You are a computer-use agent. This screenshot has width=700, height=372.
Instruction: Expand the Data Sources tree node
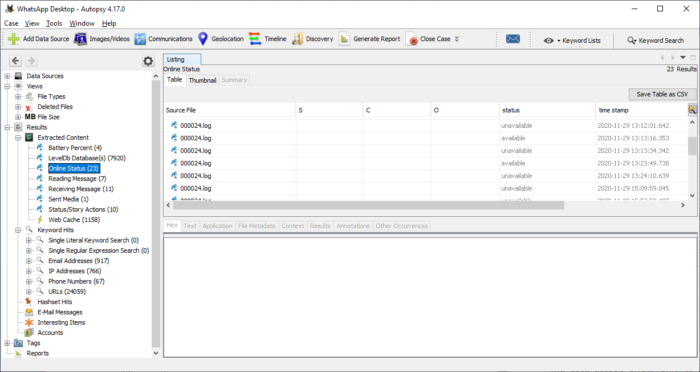pos(7,76)
